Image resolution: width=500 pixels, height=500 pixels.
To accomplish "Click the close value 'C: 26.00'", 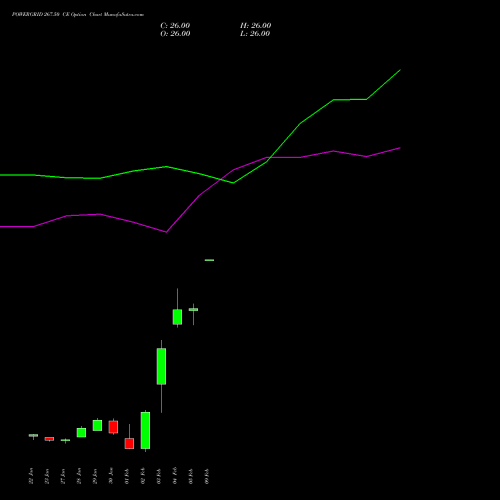I will [x=175, y=26].
